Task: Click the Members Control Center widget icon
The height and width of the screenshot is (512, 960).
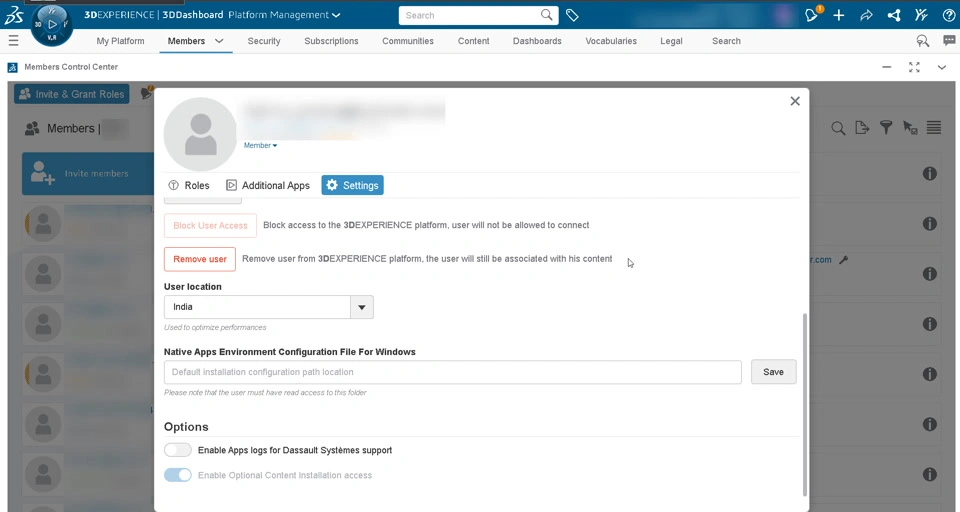Action: (x=12, y=67)
